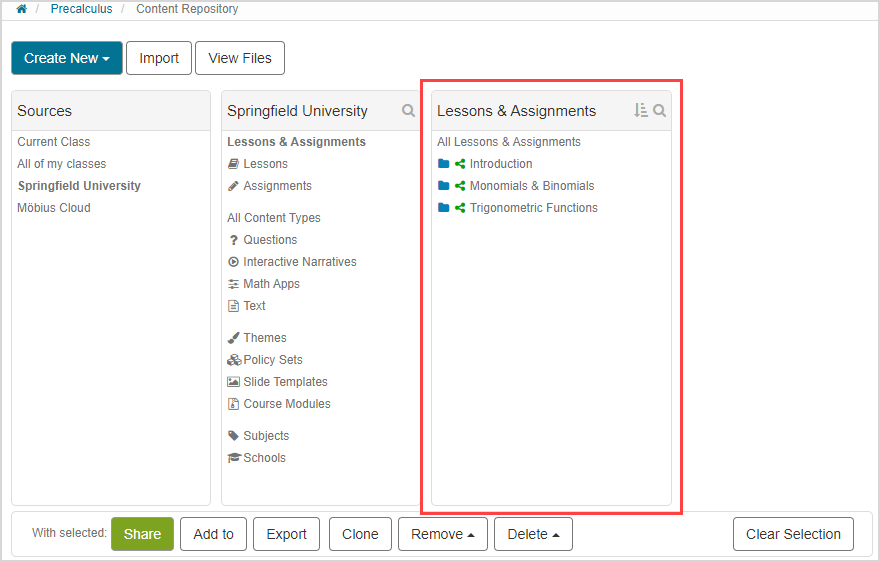Expand the Delete dropdown menu
Viewport: 880px width, 562px height.
coord(533,534)
